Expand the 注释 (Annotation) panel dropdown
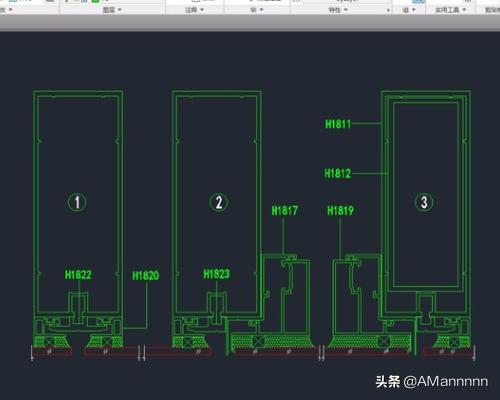Viewport: 500px width, 400px height. click(x=194, y=10)
